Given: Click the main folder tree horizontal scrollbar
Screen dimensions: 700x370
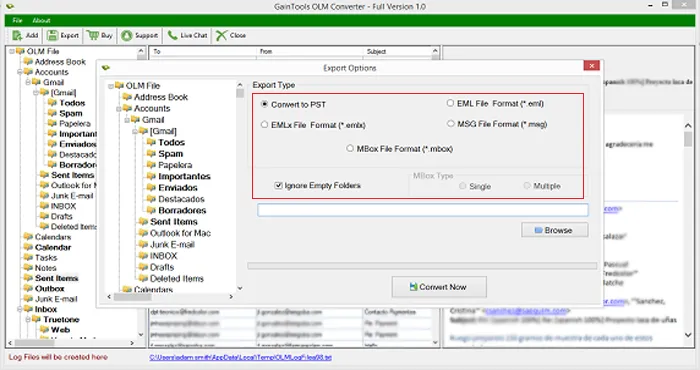Looking at the screenshot, I should click(x=71, y=343).
